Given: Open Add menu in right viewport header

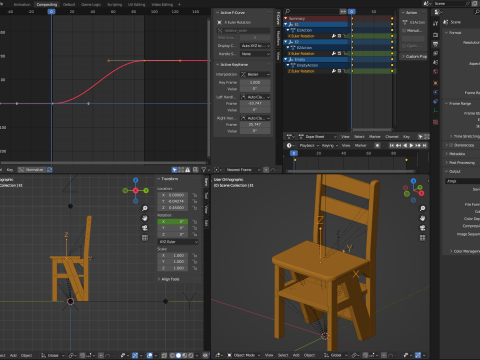Looking at the screenshot, I should click(296, 355).
